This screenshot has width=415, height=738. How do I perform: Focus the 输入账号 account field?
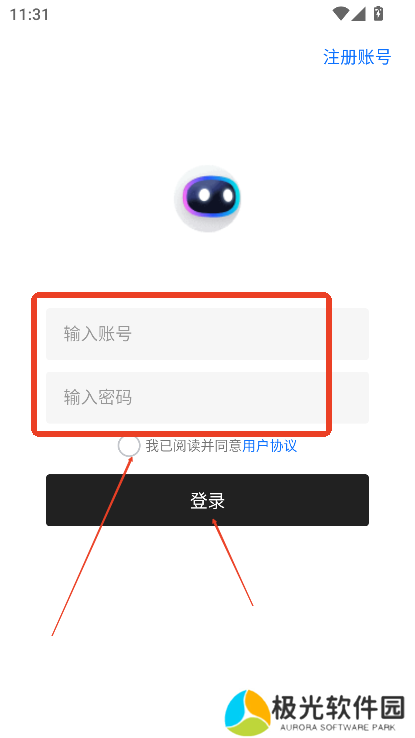pyautogui.click(x=208, y=334)
